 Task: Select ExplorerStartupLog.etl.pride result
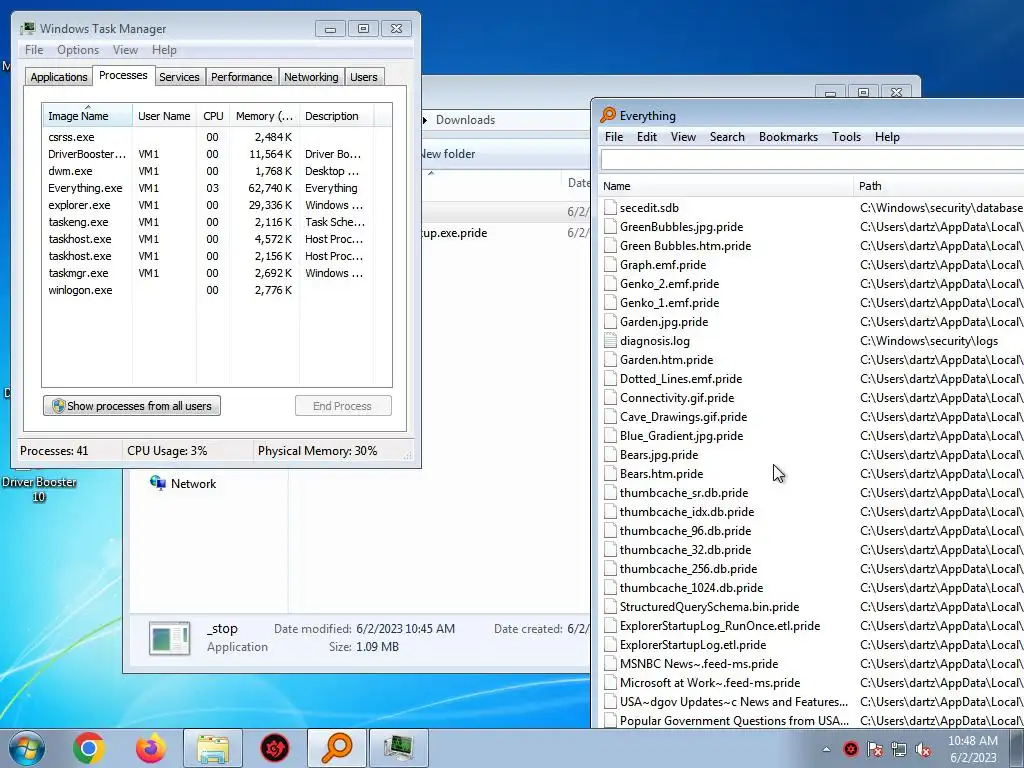693,645
